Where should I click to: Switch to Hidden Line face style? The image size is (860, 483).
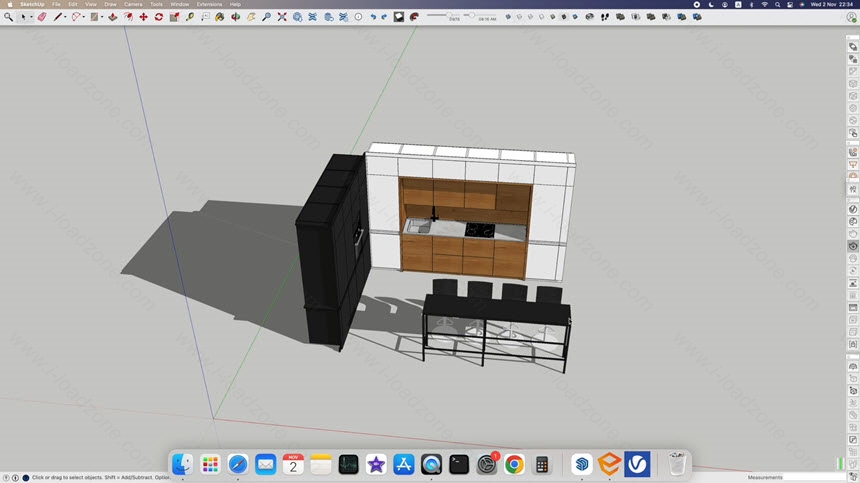coord(541,17)
